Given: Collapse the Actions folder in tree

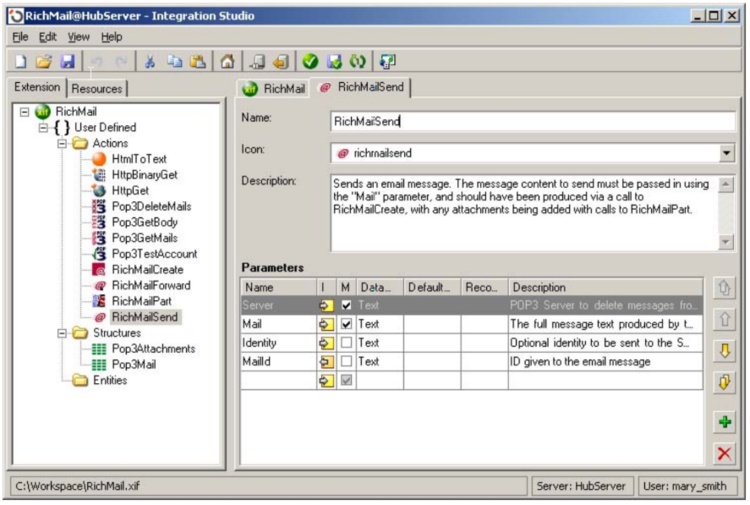Looking at the screenshot, I should (61, 143).
